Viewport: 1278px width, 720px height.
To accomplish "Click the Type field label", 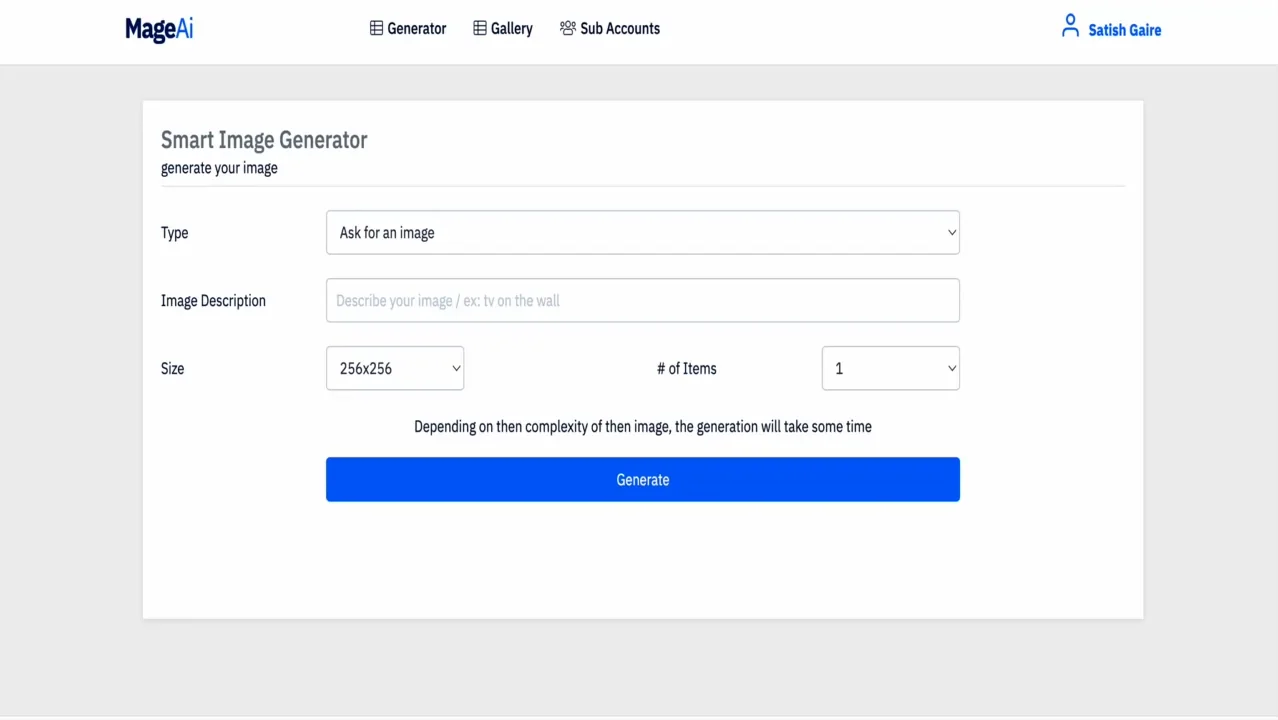I will 175,233.
